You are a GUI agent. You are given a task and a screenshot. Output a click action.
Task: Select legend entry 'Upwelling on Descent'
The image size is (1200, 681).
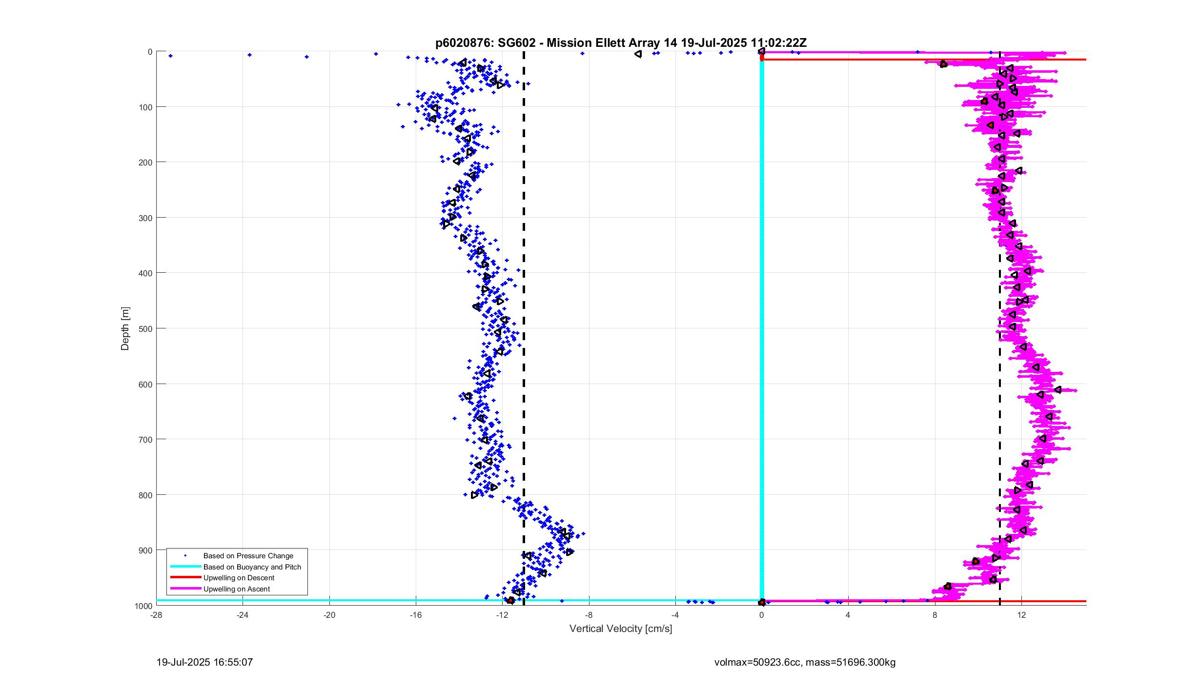coord(238,578)
